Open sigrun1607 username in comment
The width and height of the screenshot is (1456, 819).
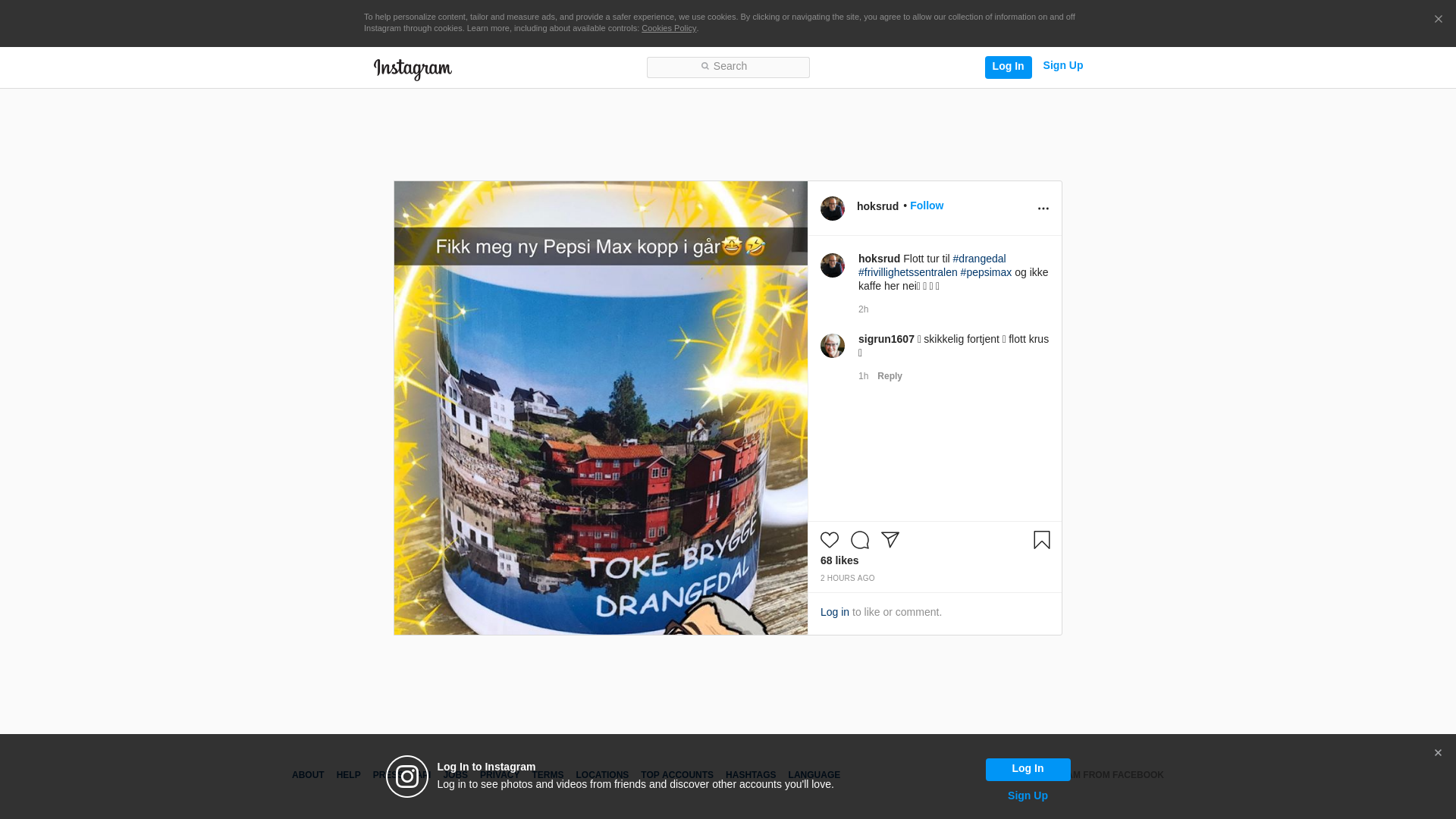pos(886,339)
